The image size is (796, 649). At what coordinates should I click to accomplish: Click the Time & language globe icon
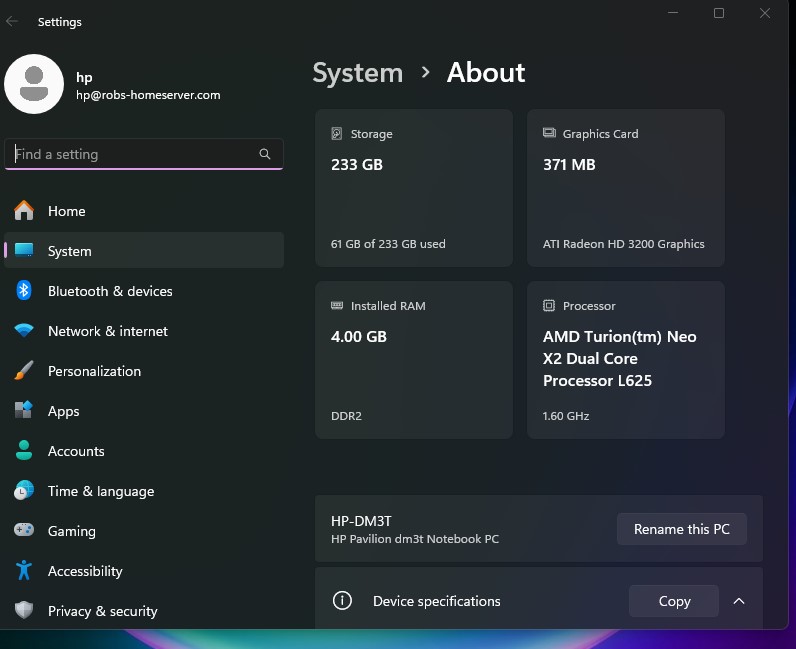[x=24, y=491]
